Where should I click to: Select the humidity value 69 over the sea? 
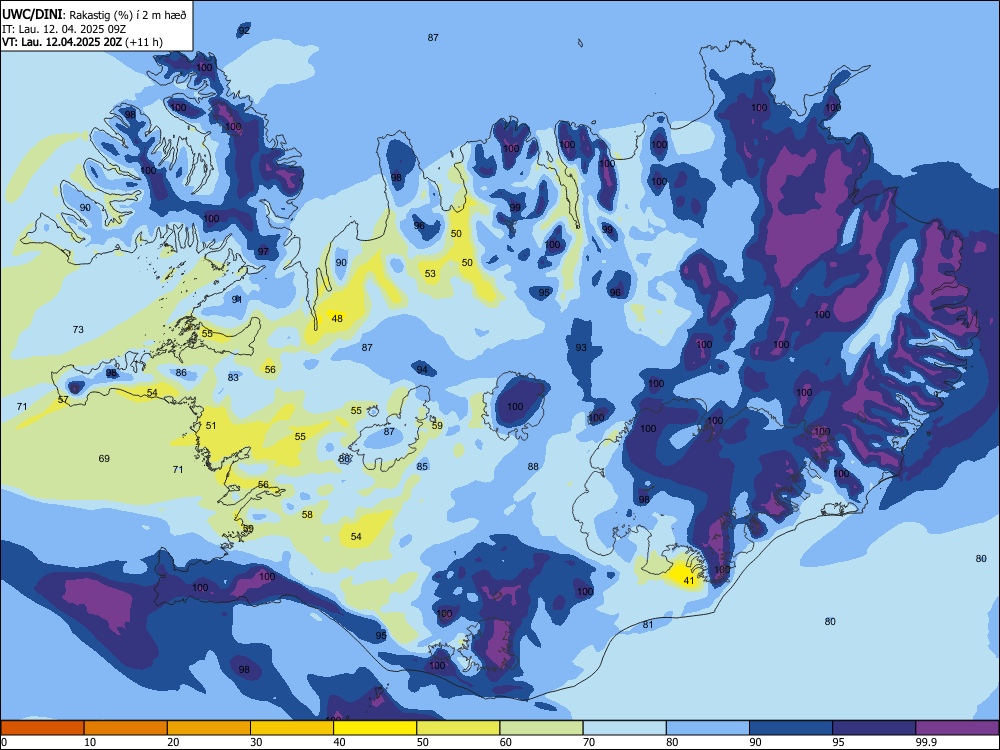(104, 459)
